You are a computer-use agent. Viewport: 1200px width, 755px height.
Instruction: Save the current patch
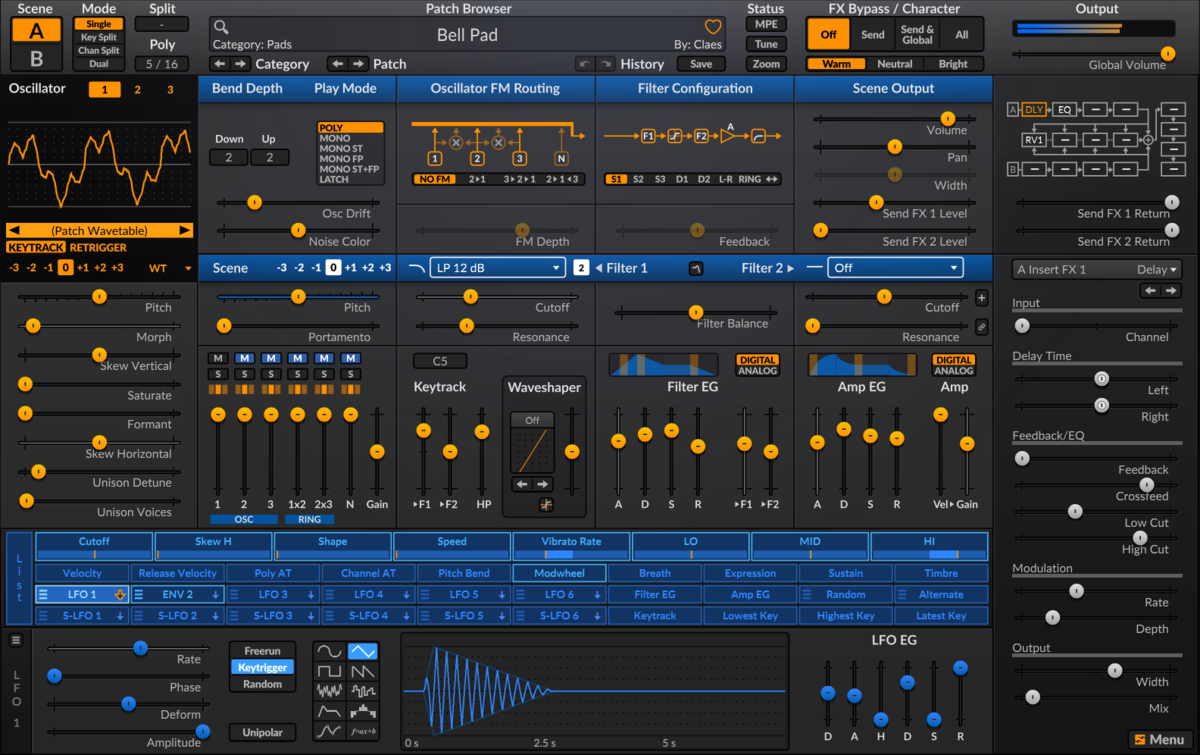[701, 63]
